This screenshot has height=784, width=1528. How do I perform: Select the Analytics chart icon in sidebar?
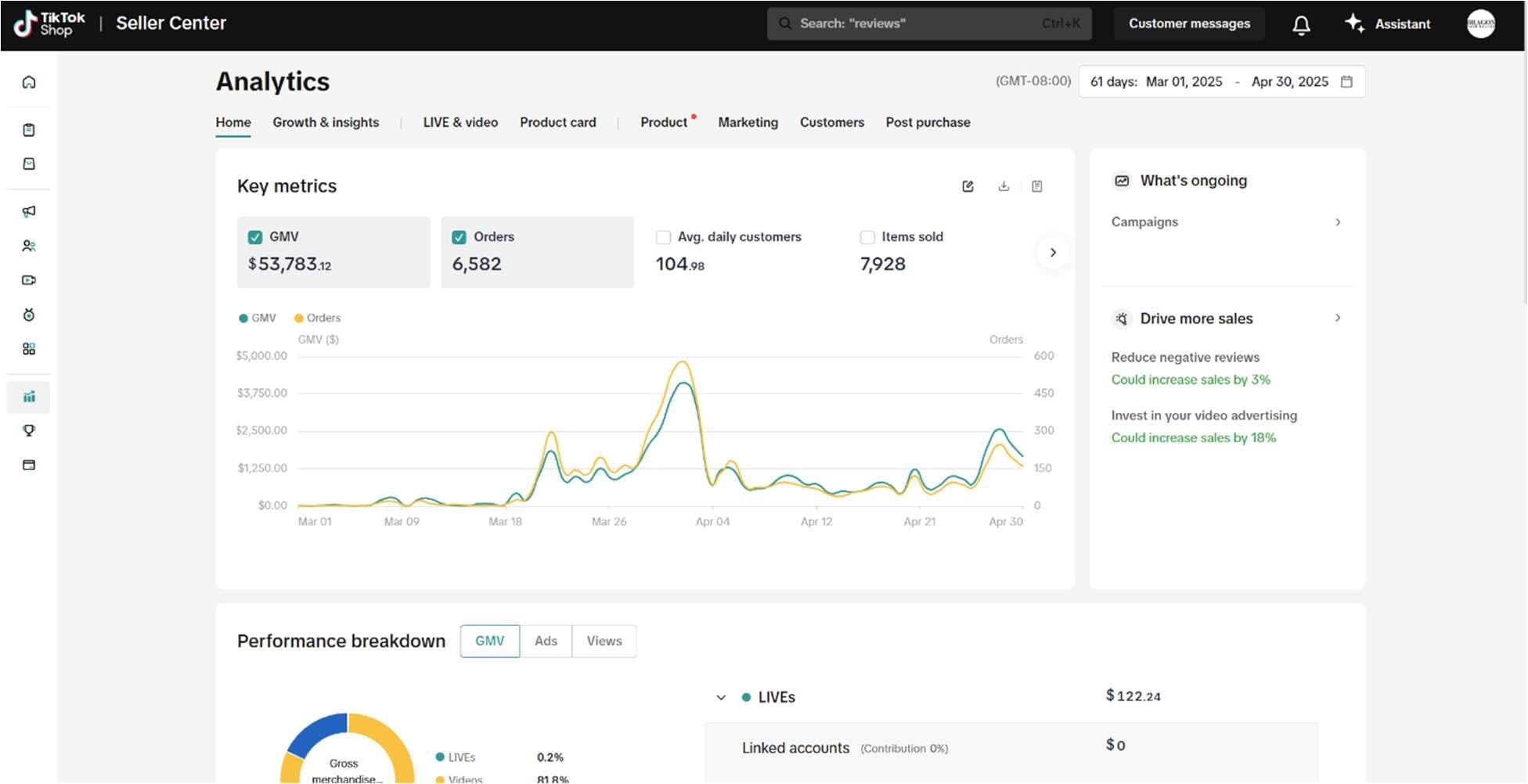29,397
